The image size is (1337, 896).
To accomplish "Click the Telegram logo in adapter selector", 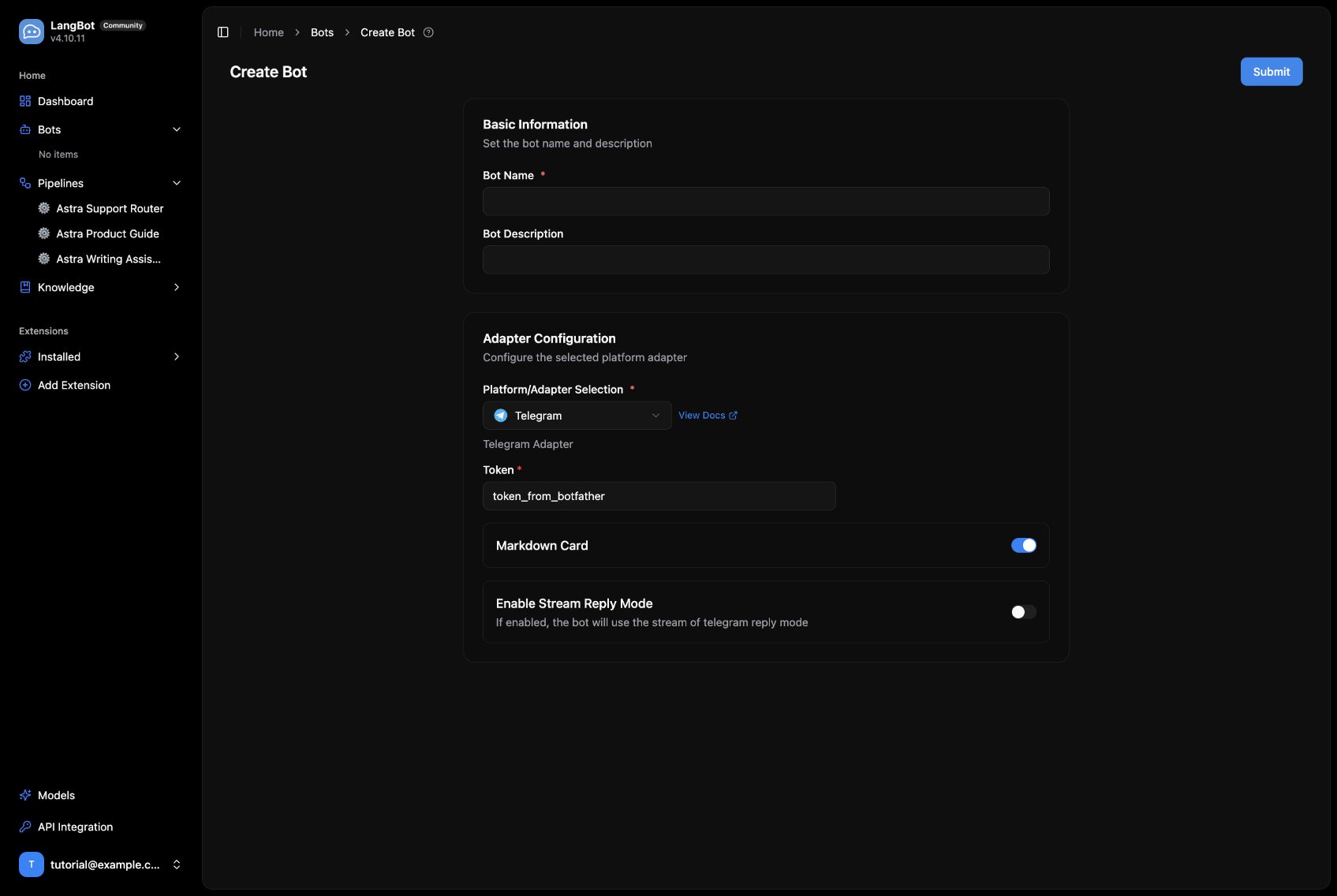I will pos(501,416).
